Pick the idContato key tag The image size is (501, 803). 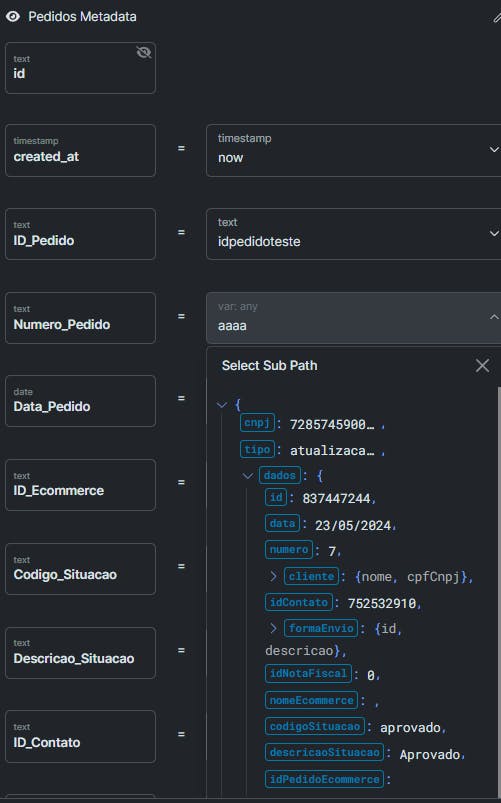pyautogui.click(x=299, y=602)
